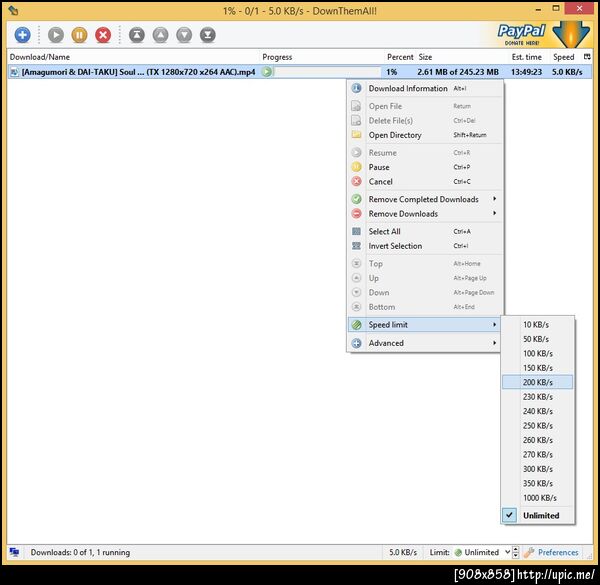The height and width of the screenshot is (585, 600).
Task: Set speed limit to 200 KB/s
Action: pos(537,382)
